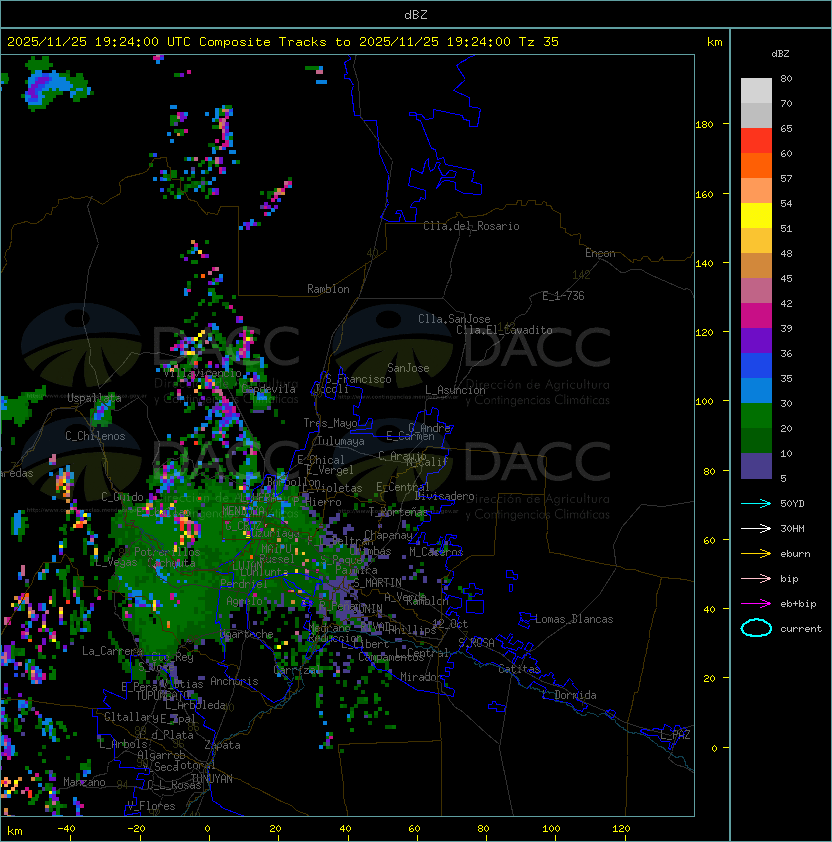Screen dimensions: 832x842
Task: Click the '30HM' legend label
Action: click(x=792, y=528)
